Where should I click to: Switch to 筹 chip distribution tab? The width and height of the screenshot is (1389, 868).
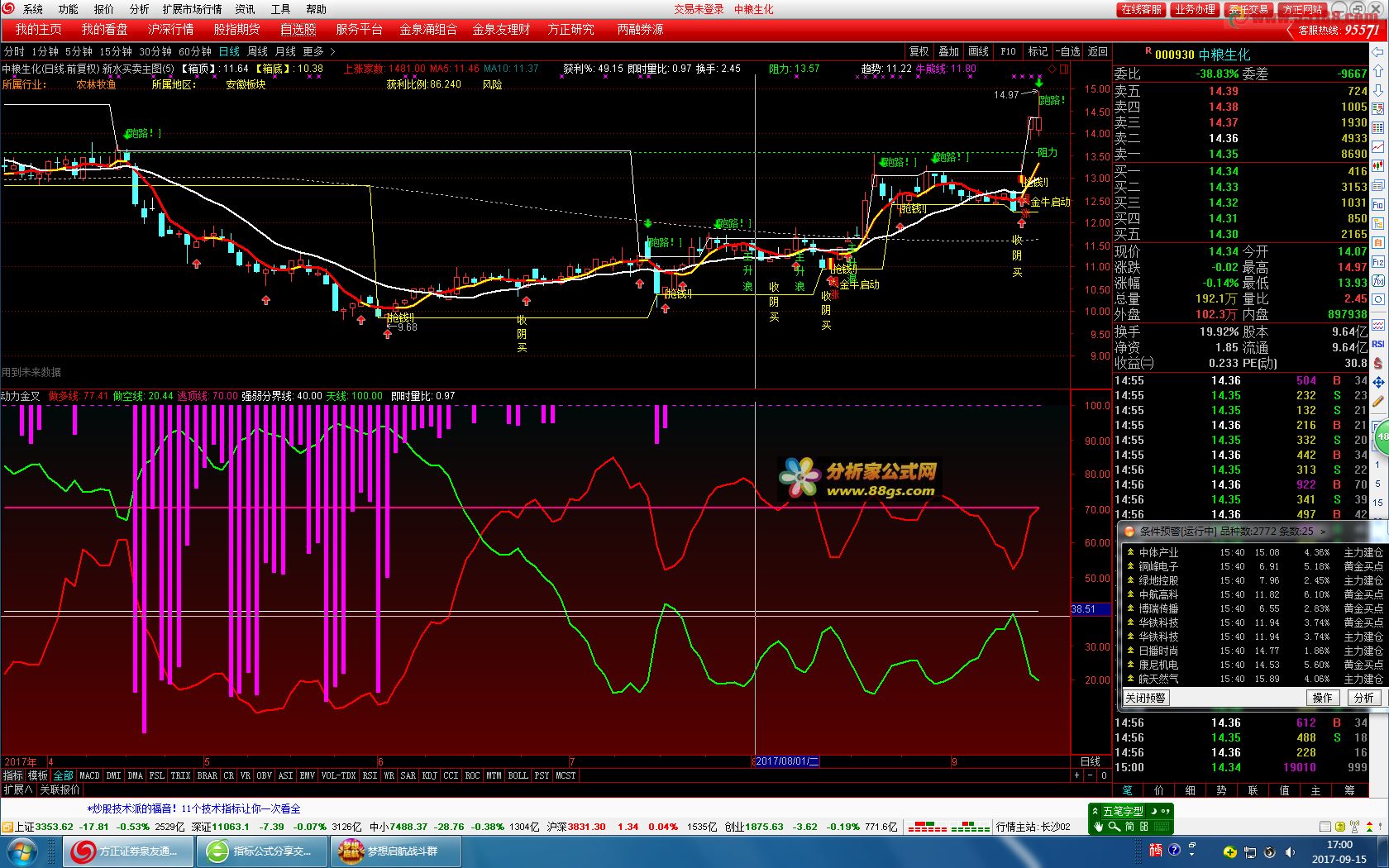point(1349,790)
